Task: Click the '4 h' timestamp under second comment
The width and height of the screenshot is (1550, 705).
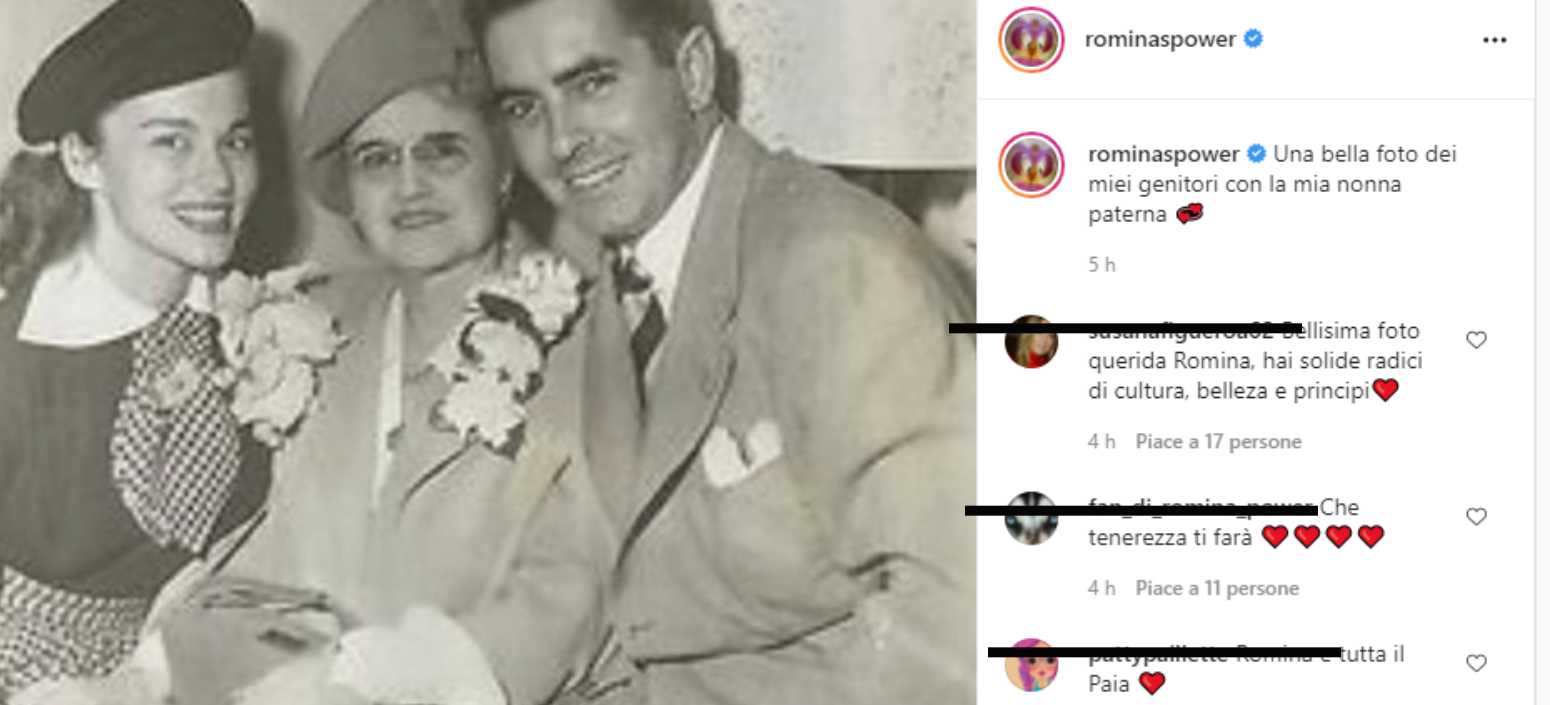Action: [x=1101, y=589]
